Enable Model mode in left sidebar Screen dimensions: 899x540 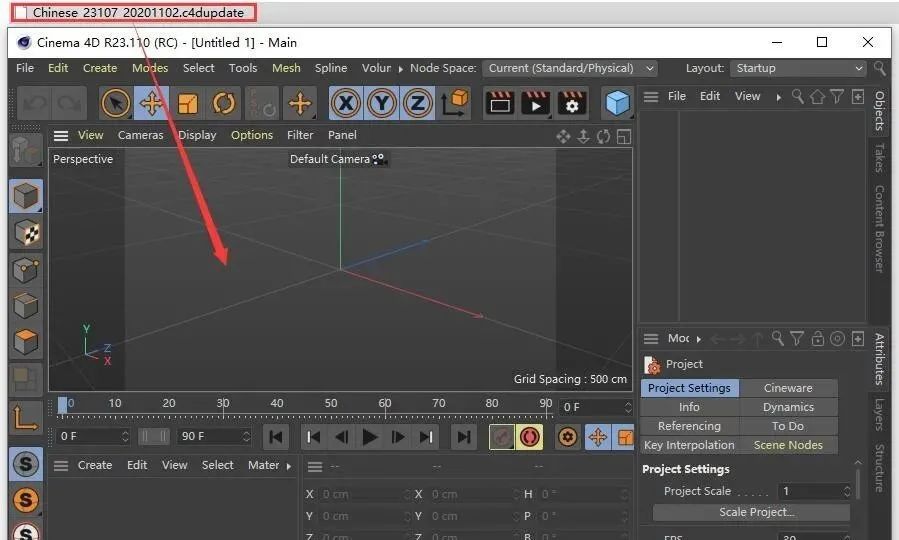(x=26, y=196)
